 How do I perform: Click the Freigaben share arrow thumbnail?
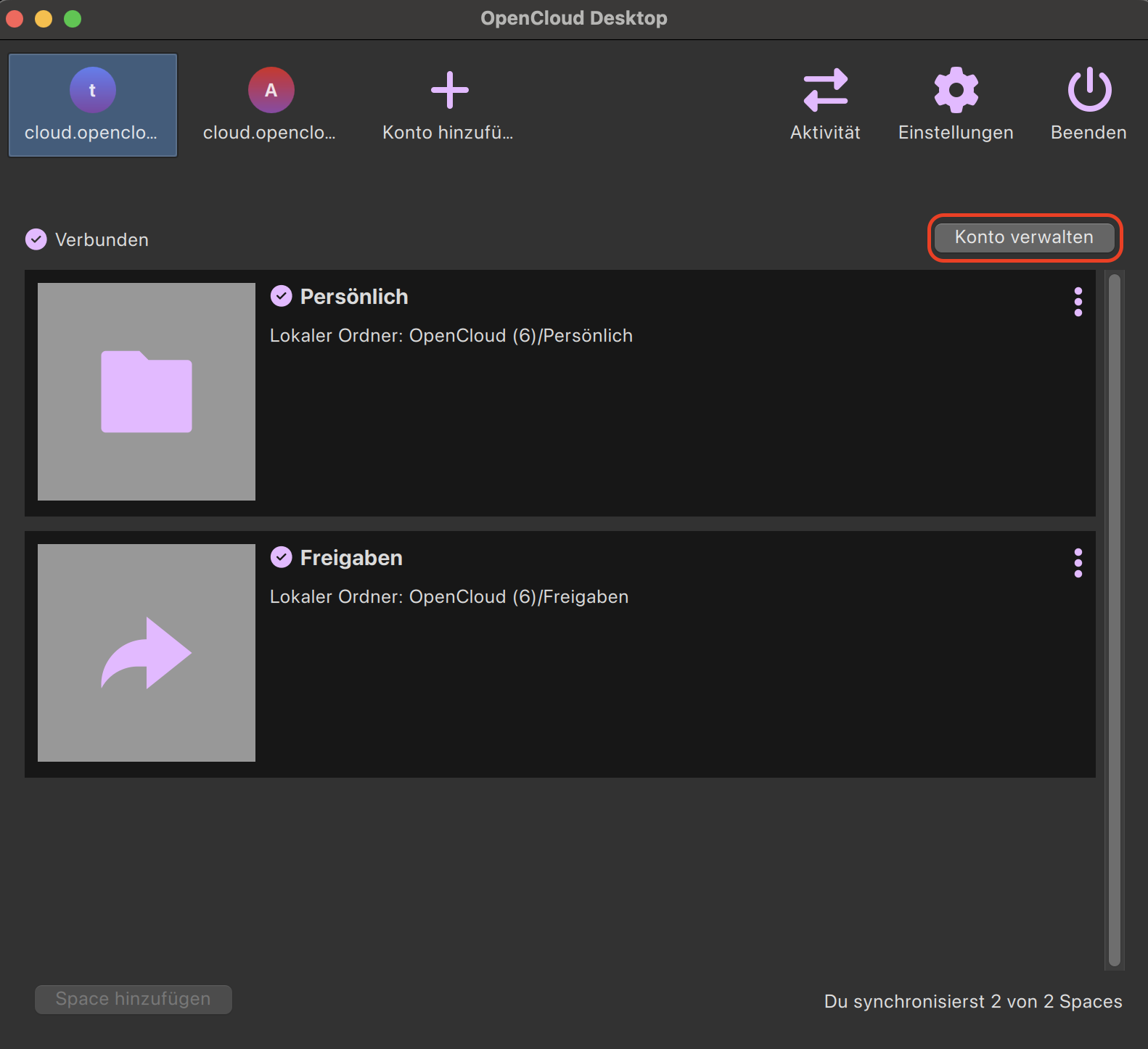pyautogui.click(x=147, y=653)
